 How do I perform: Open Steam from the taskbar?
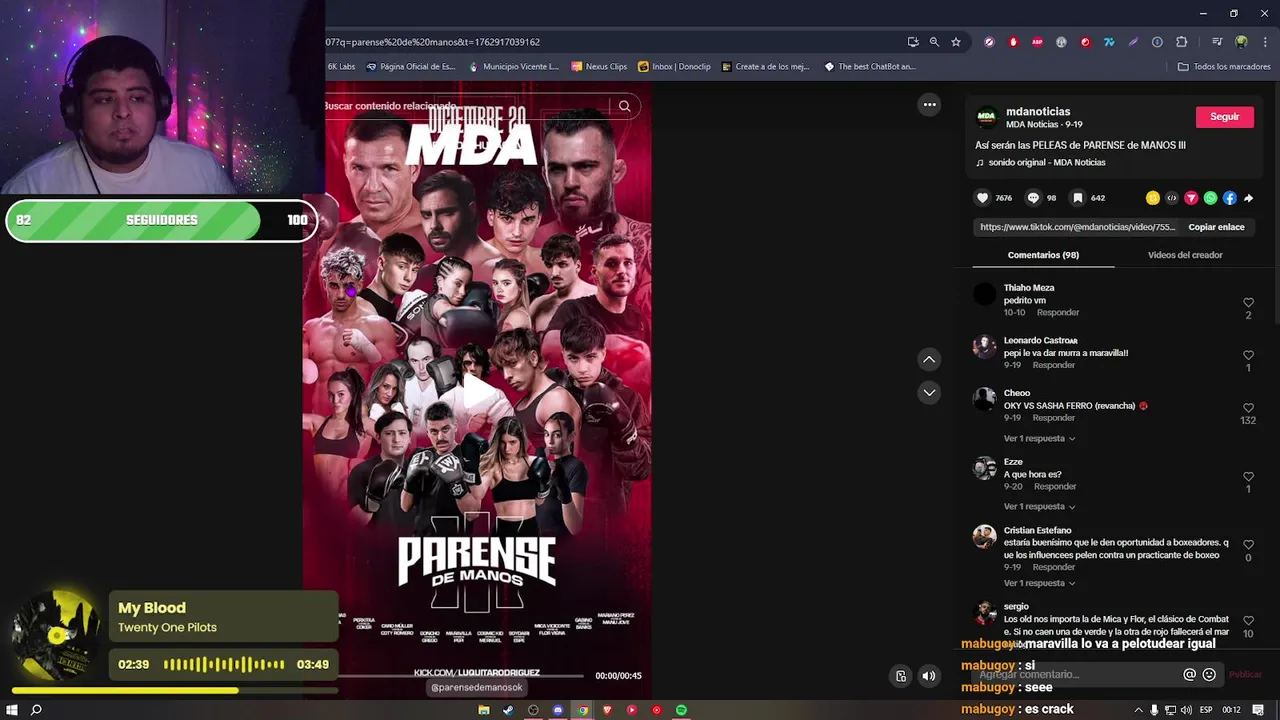tap(508, 710)
